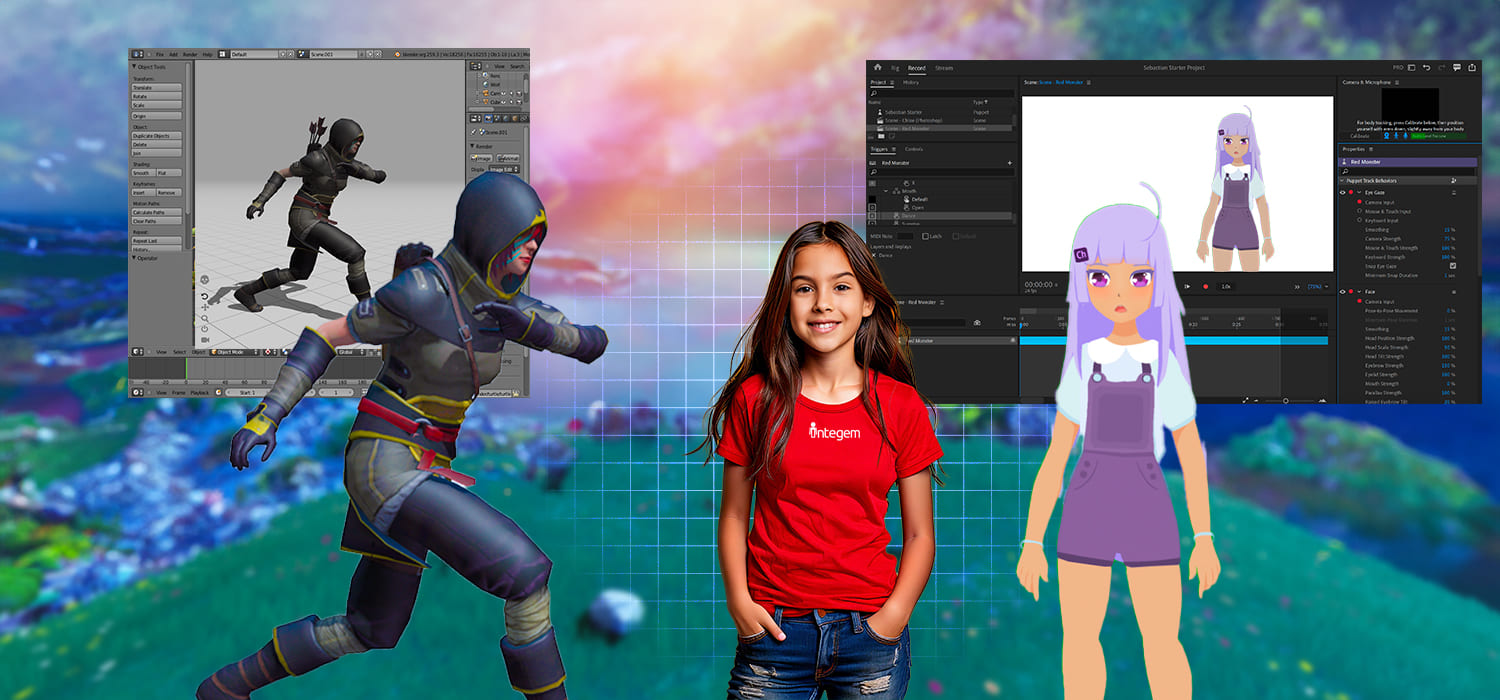Arm Keyboard Input for Eye Gaze

pos(1359,220)
